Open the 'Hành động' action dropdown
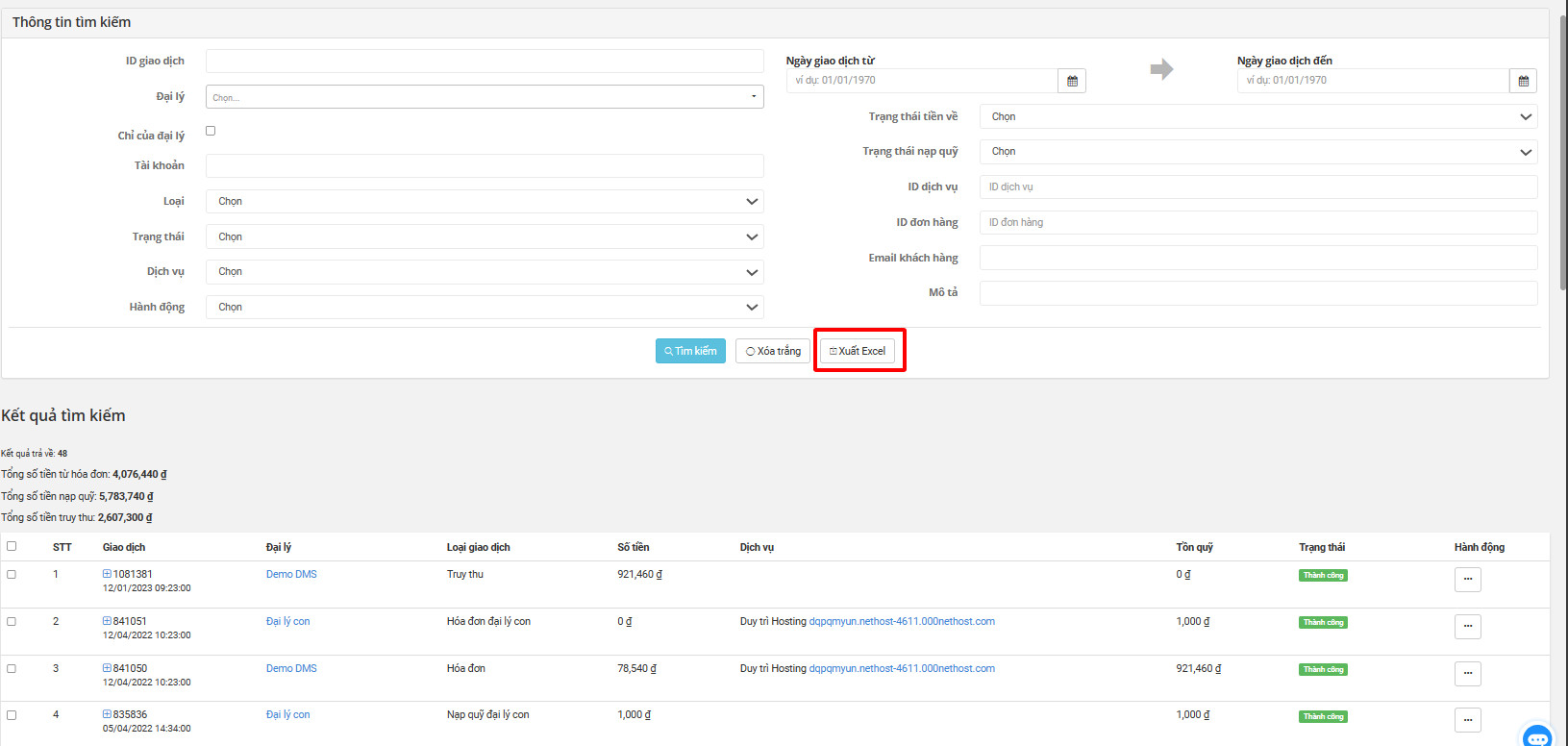This screenshot has width=1568, height=746. tap(485, 308)
